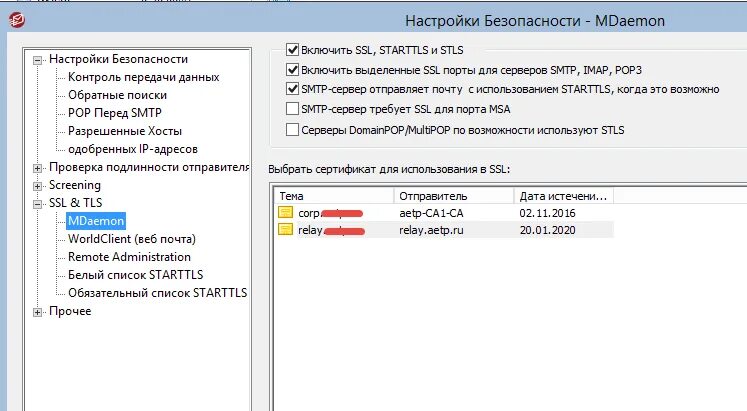Open 'Контроль передачи данных' tree item

click(x=143, y=77)
